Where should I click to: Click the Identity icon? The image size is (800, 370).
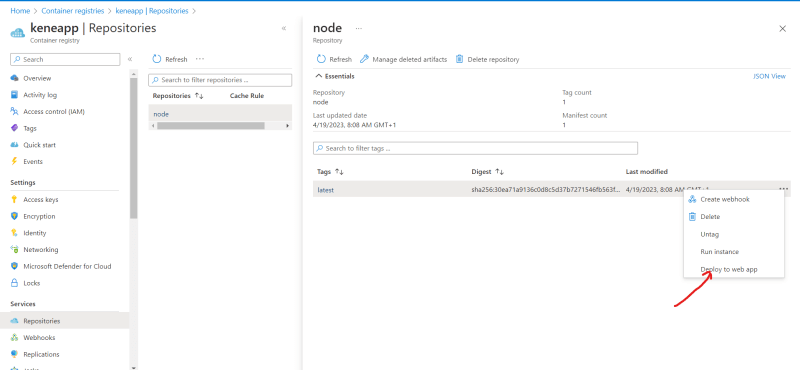coord(14,233)
